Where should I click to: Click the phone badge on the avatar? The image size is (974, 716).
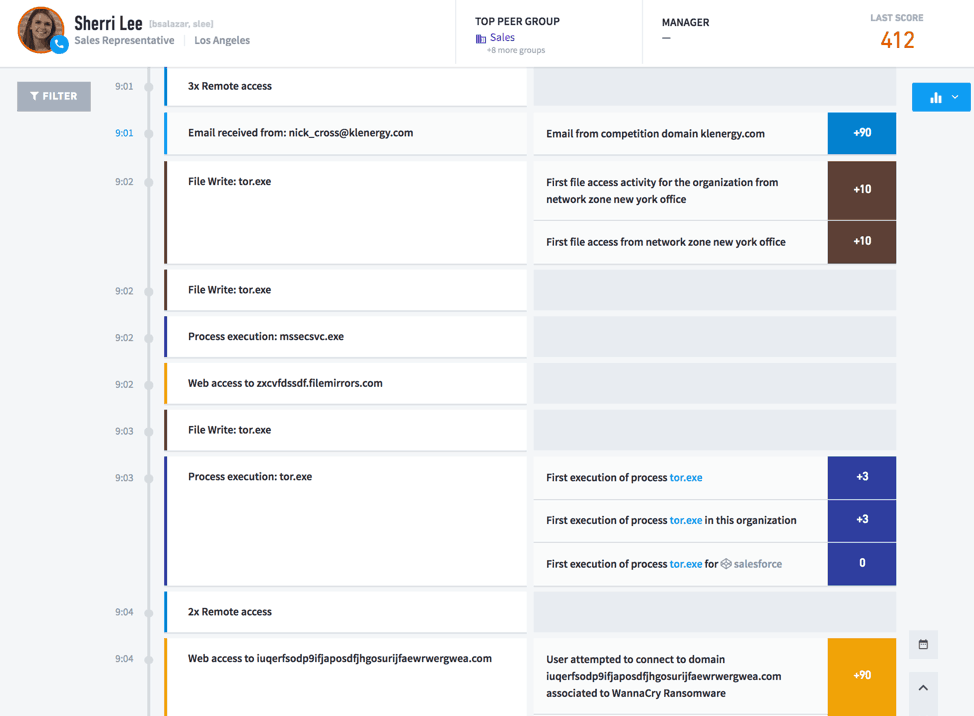pos(59,45)
